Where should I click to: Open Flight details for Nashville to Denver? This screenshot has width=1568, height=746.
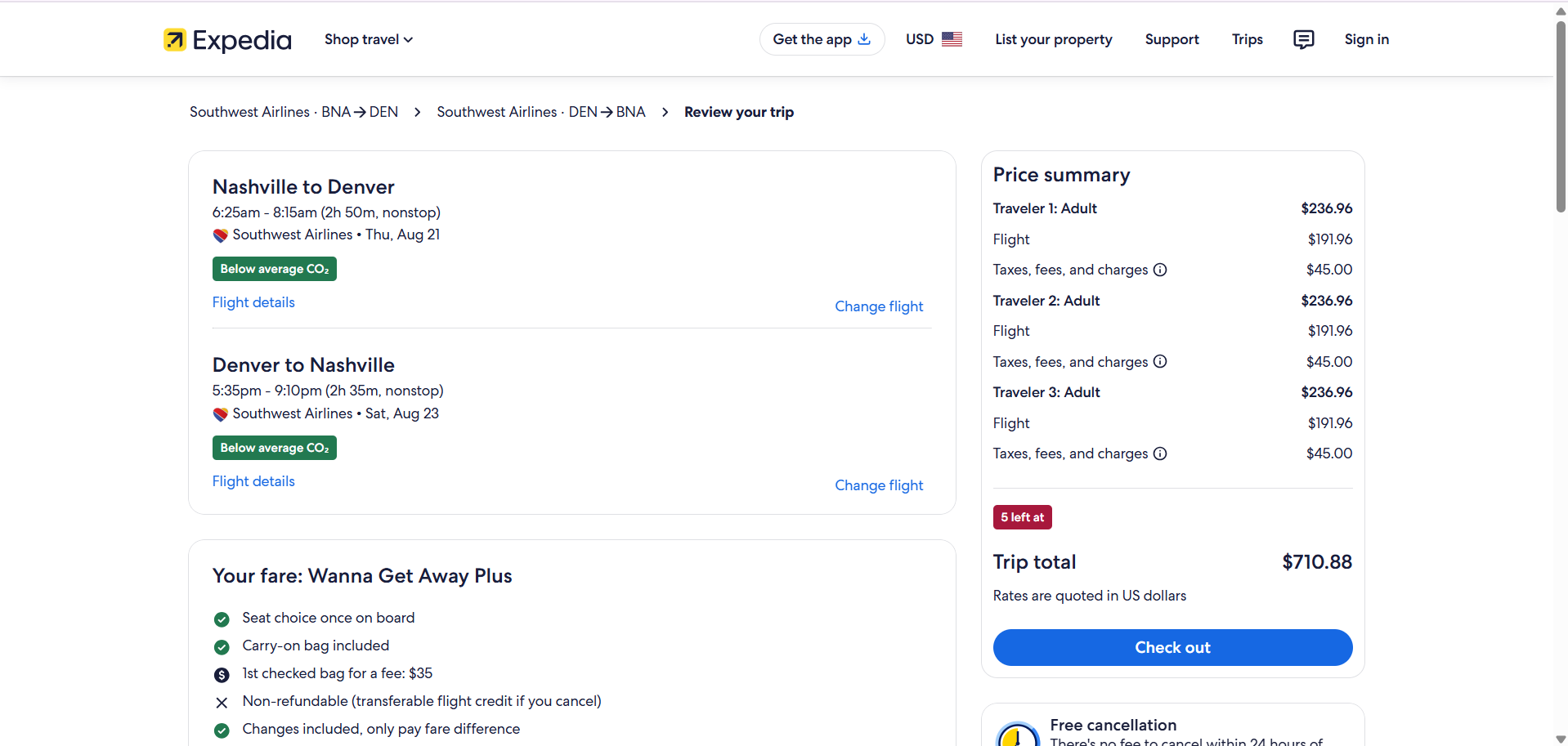253,302
